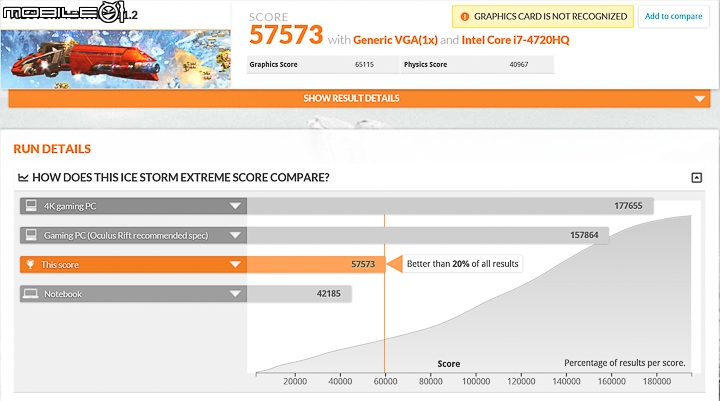
Task: Open the Intel Core i7-4720HQ link
Action: [x=515, y=40]
